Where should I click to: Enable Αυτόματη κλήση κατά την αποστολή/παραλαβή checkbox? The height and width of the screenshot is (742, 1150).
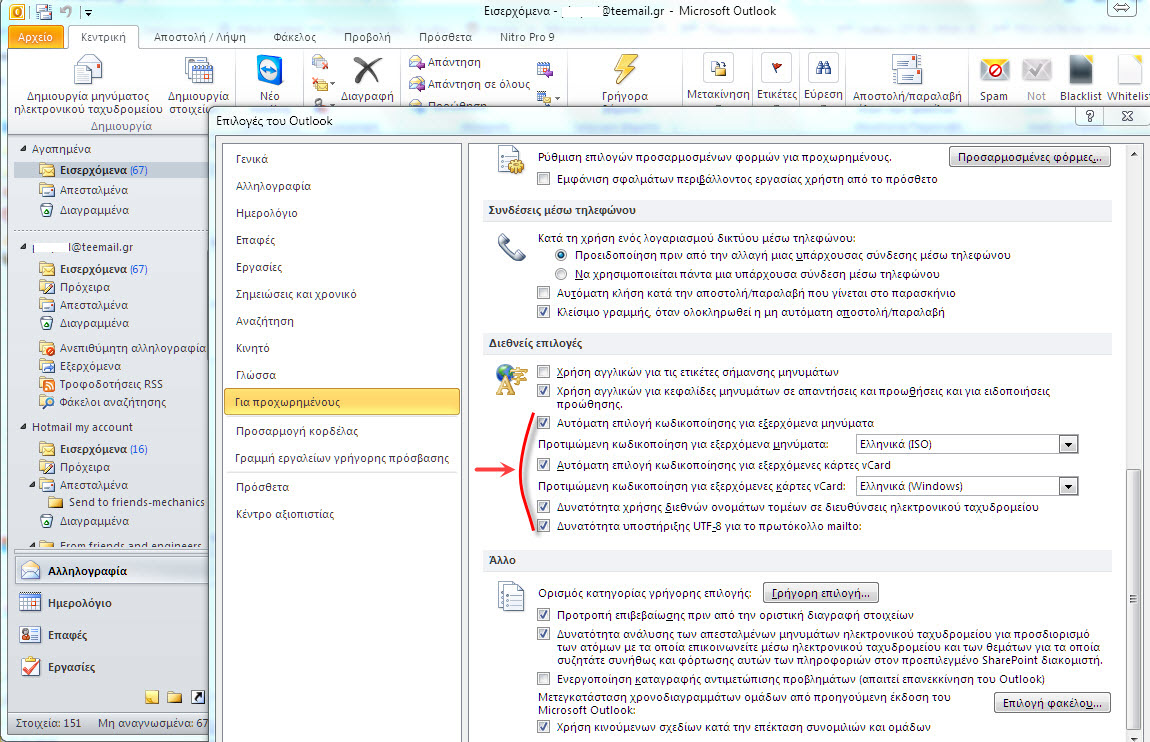(544, 293)
